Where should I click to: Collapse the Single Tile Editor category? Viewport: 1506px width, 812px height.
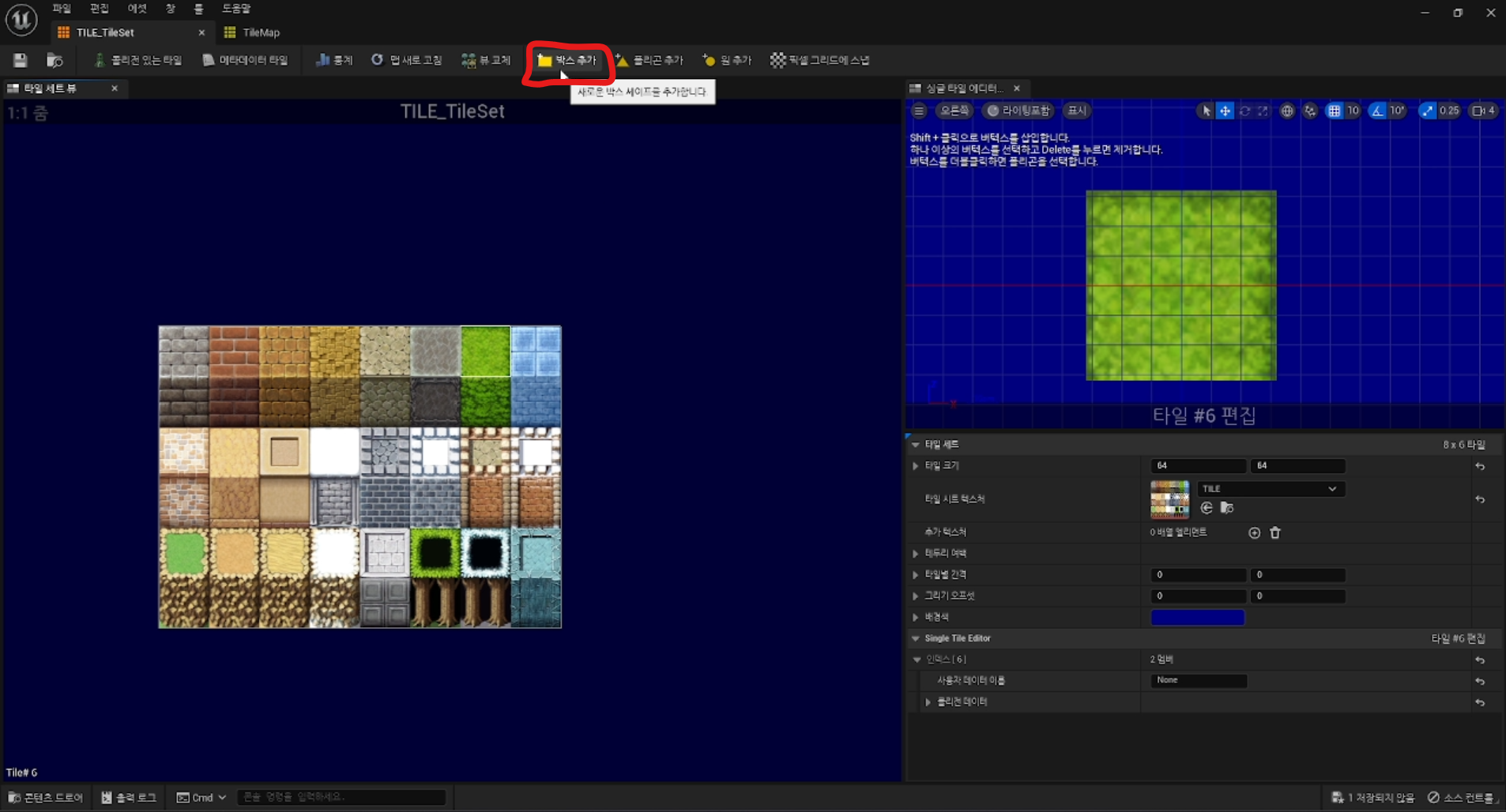[x=916, y=638]
